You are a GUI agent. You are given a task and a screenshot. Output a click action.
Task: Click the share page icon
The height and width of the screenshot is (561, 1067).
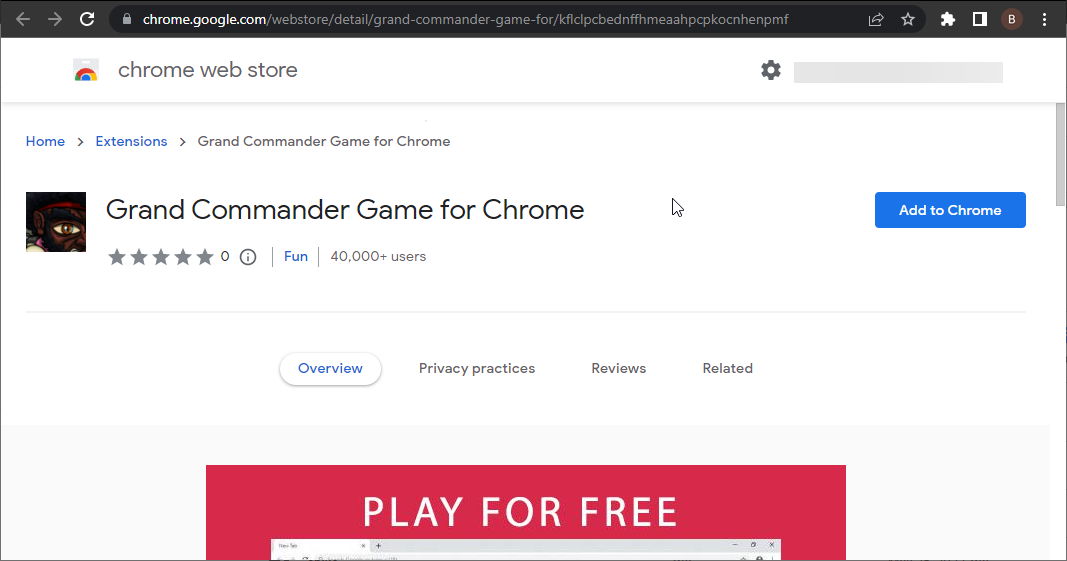[x=876, y=19]
